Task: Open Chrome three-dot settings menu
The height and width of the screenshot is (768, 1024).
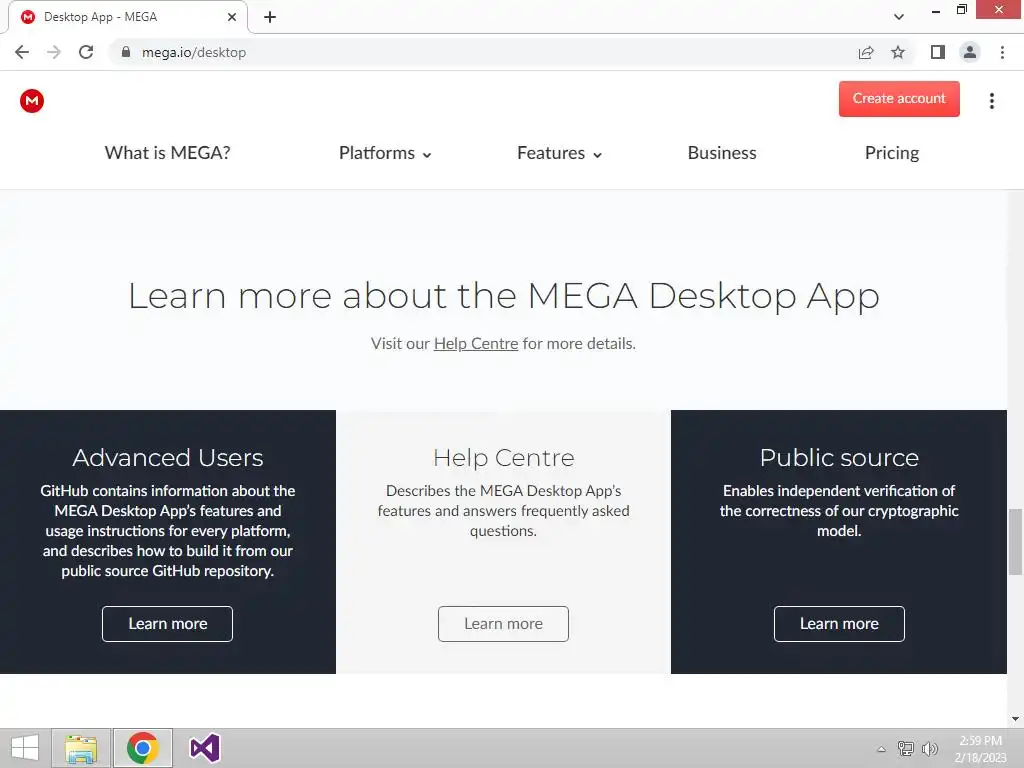Action: (1002, 52)
